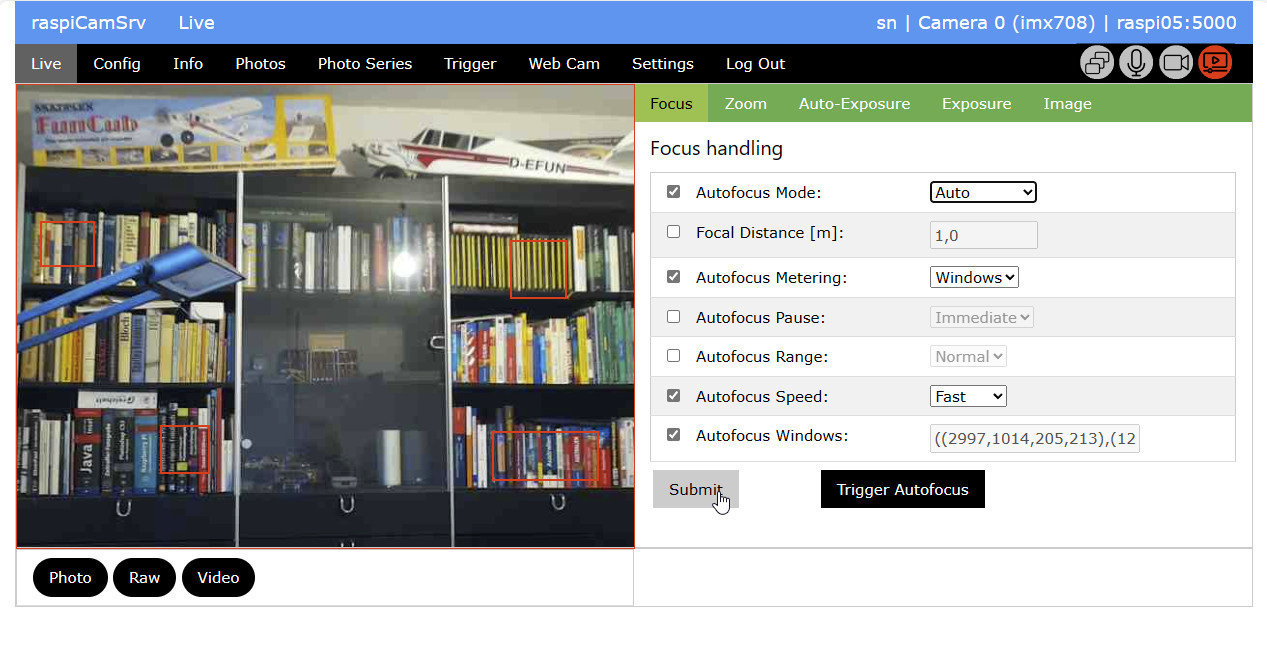The height and width of the screenshot is (659, 1267).
Task: Click the stacked photo series status icon
Action: [x=1097, y=63]
